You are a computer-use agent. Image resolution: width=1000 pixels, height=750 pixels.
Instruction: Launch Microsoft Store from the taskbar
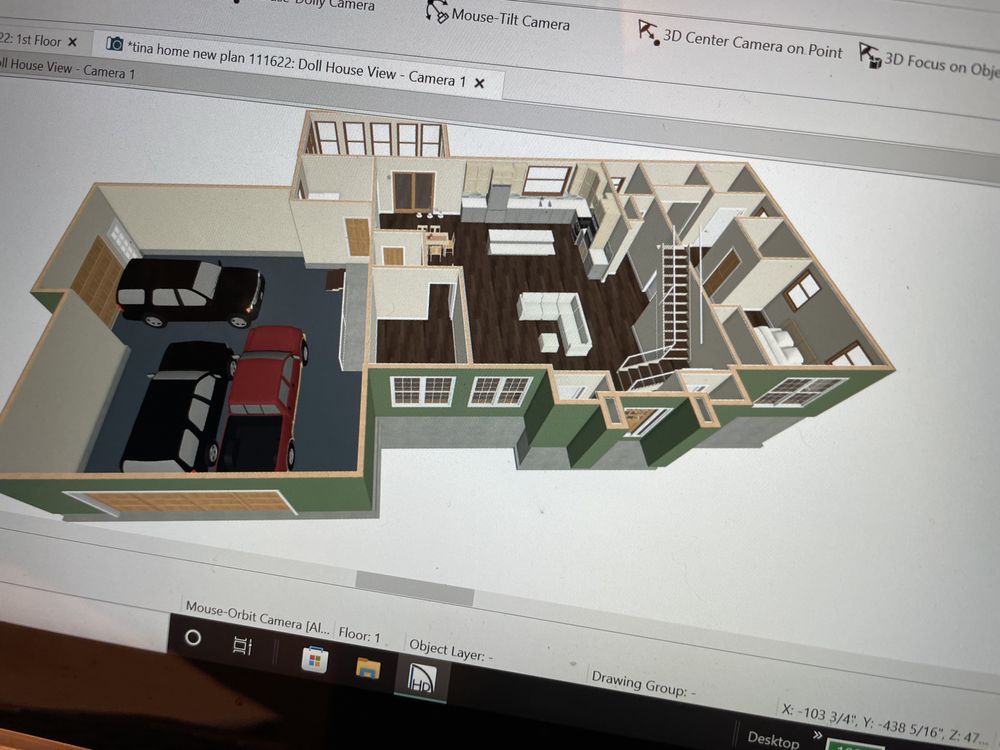pyautogui.click(x=314, y=659)
